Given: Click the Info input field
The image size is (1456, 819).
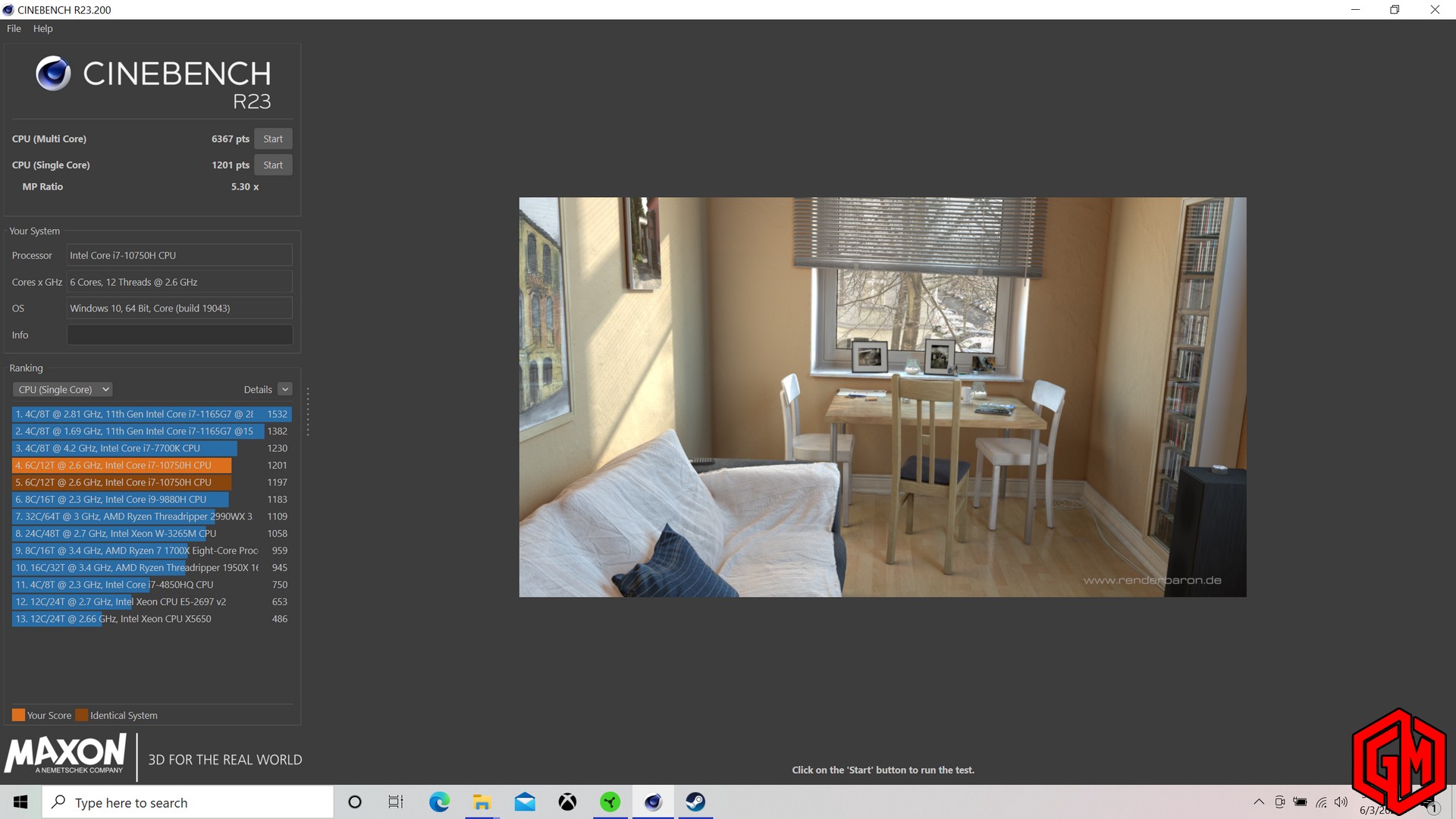Looking at the screenshot, I should 180,334.
